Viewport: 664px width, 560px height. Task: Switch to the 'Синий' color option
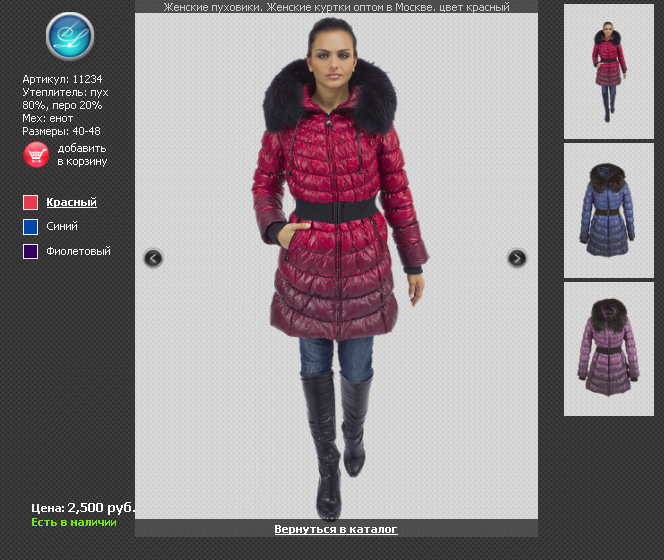(62, 227)
